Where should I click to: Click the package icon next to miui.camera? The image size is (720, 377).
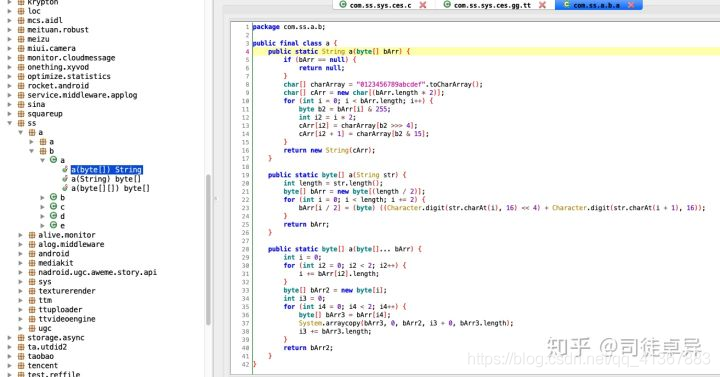click(21, 48)
